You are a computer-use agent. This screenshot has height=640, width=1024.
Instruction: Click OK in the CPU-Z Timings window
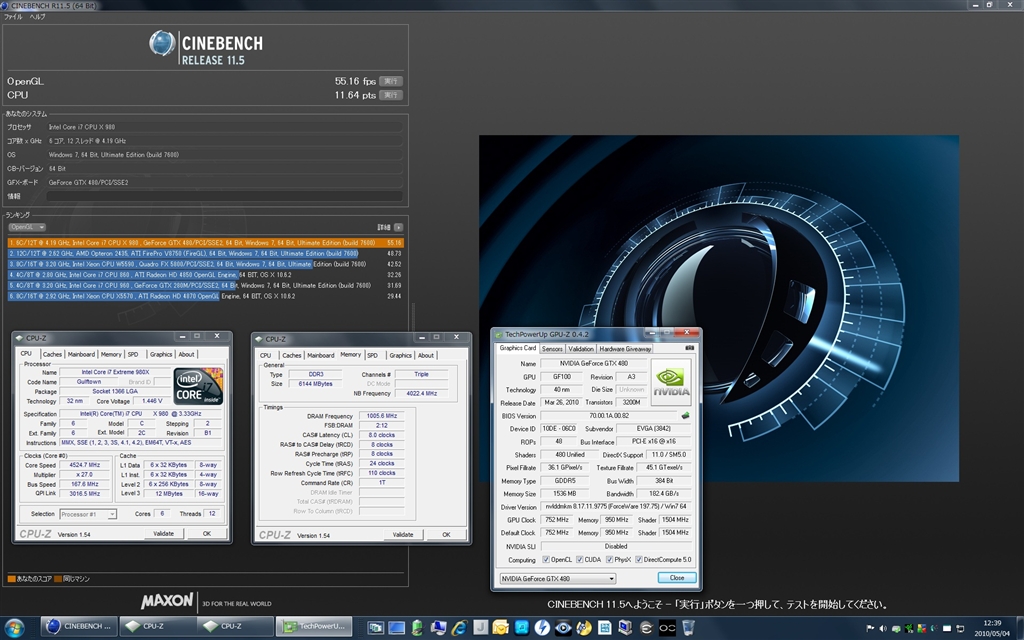[446, 535]
